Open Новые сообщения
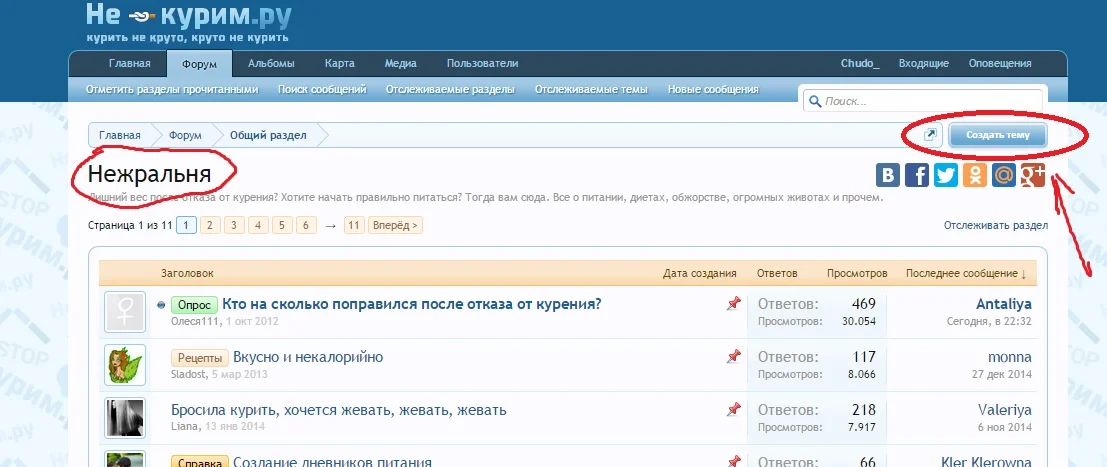 coord(713,90)
